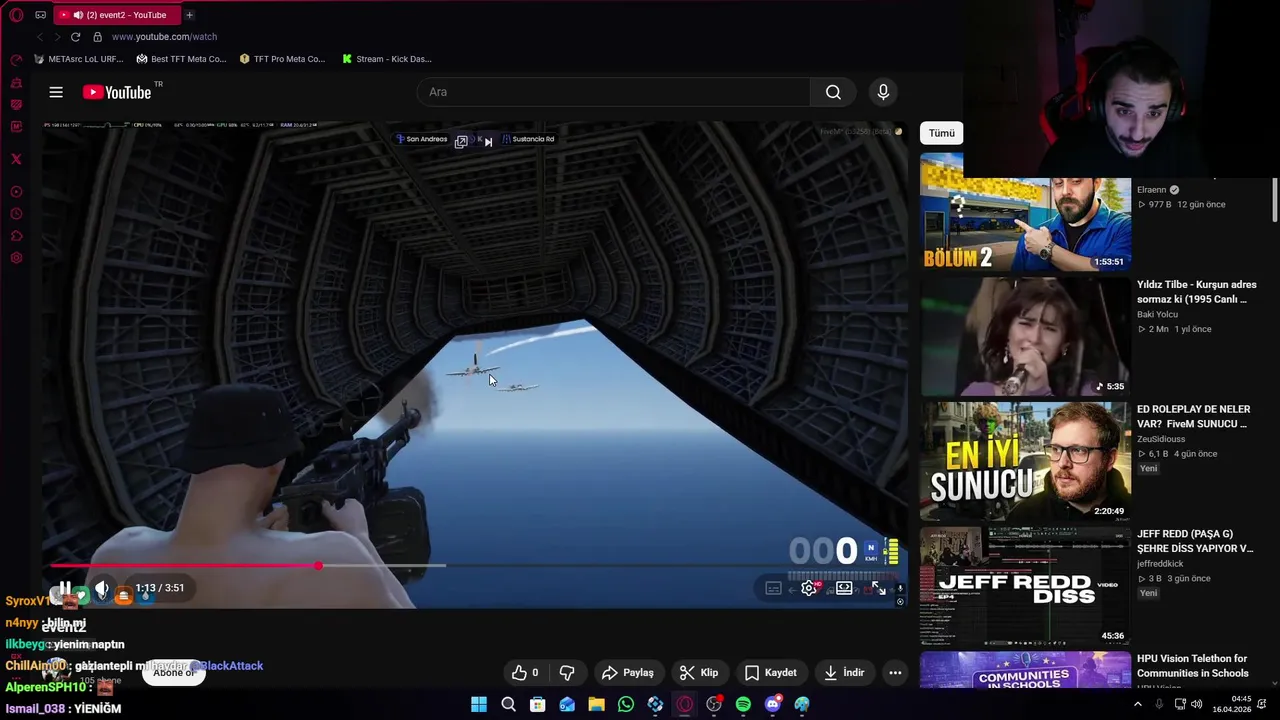1280x720 pixels.
Task: Open ED ROLEPLAY DE NELER VAR video
Action: click(x=1193, y=416)
